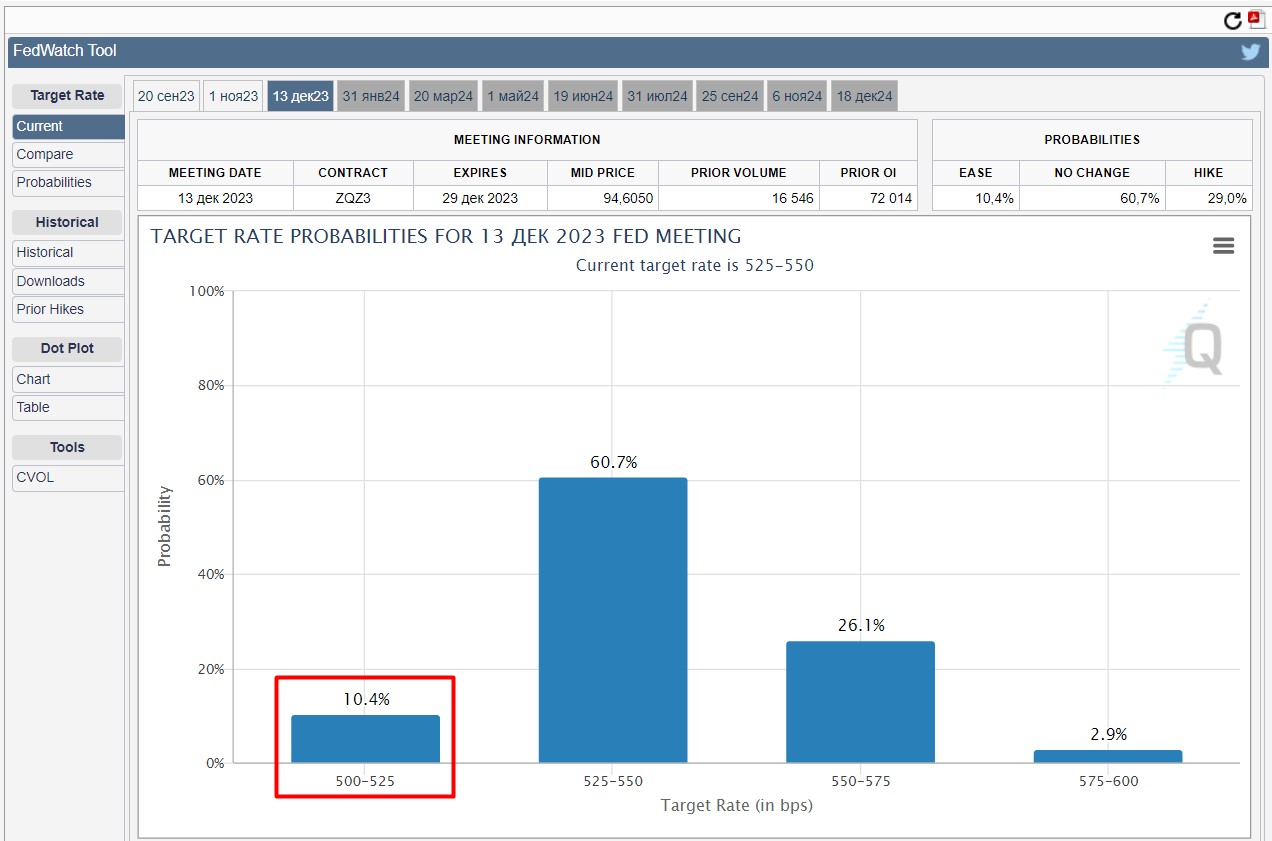Select Current under Target Rate
Image resolution: width=1272 pixels, height=841 pixels.
[x=68, y=126]
